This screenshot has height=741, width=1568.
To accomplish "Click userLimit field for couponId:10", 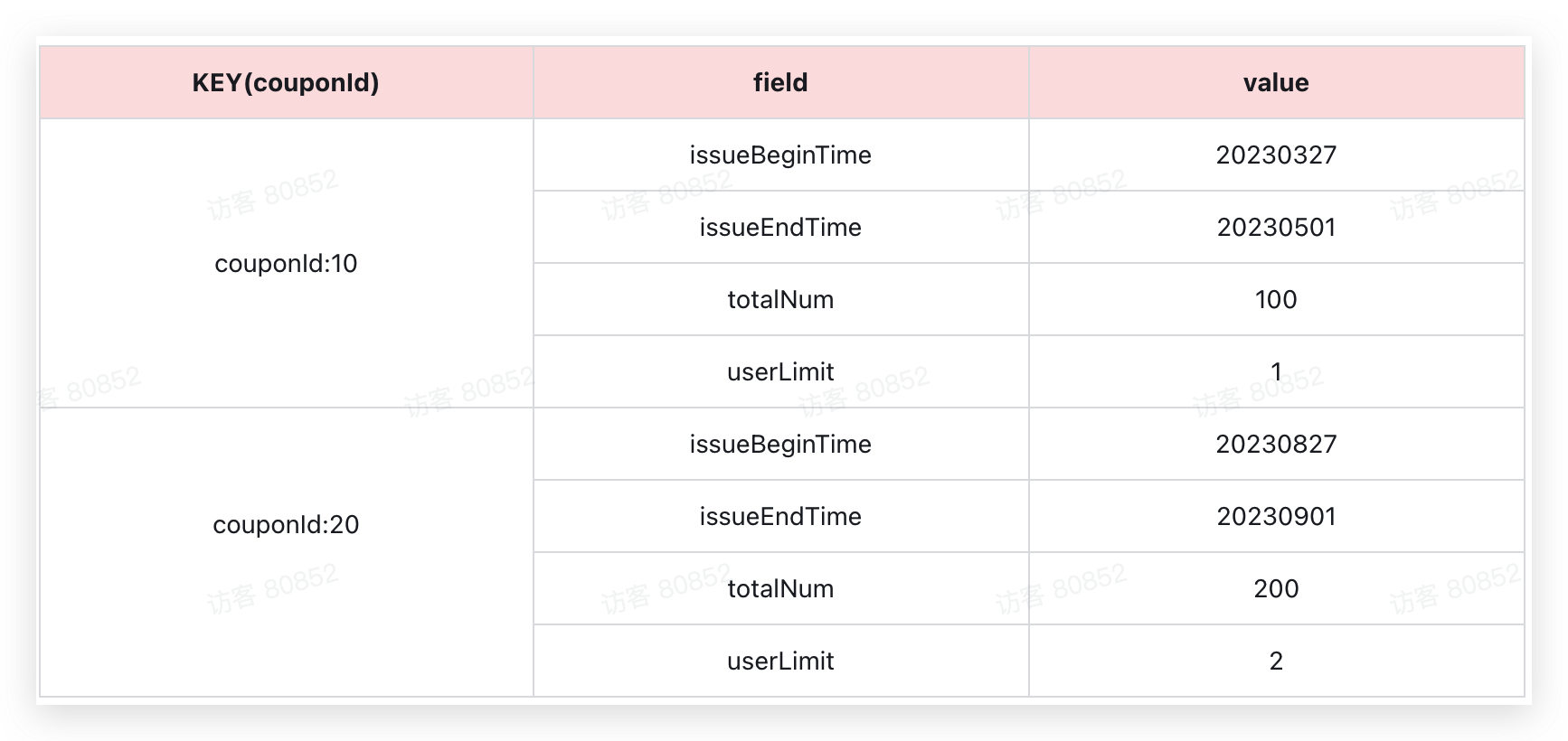I will point(780,372).
